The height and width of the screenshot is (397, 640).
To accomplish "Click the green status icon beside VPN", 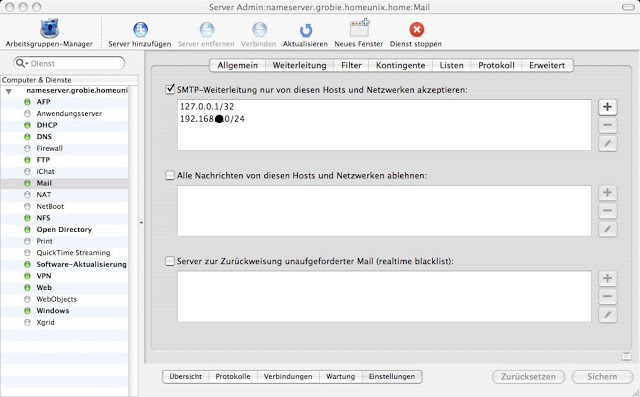I will [x=27, y=276].
